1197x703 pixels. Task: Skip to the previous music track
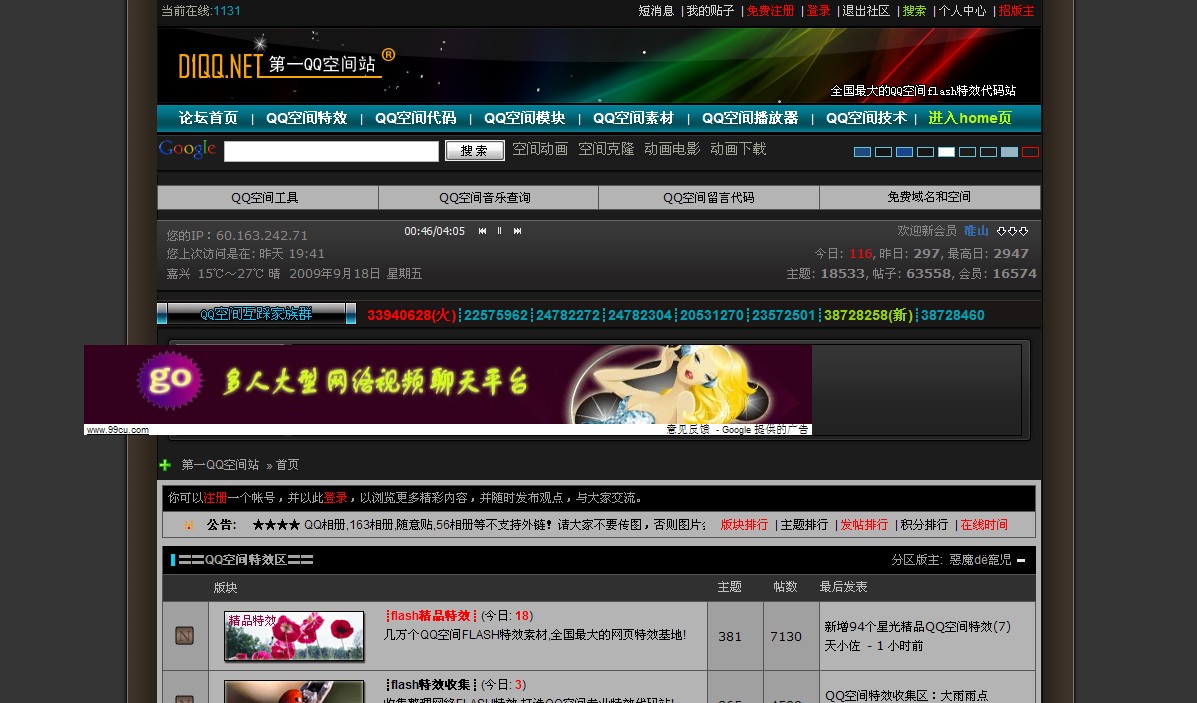point(482,231)
